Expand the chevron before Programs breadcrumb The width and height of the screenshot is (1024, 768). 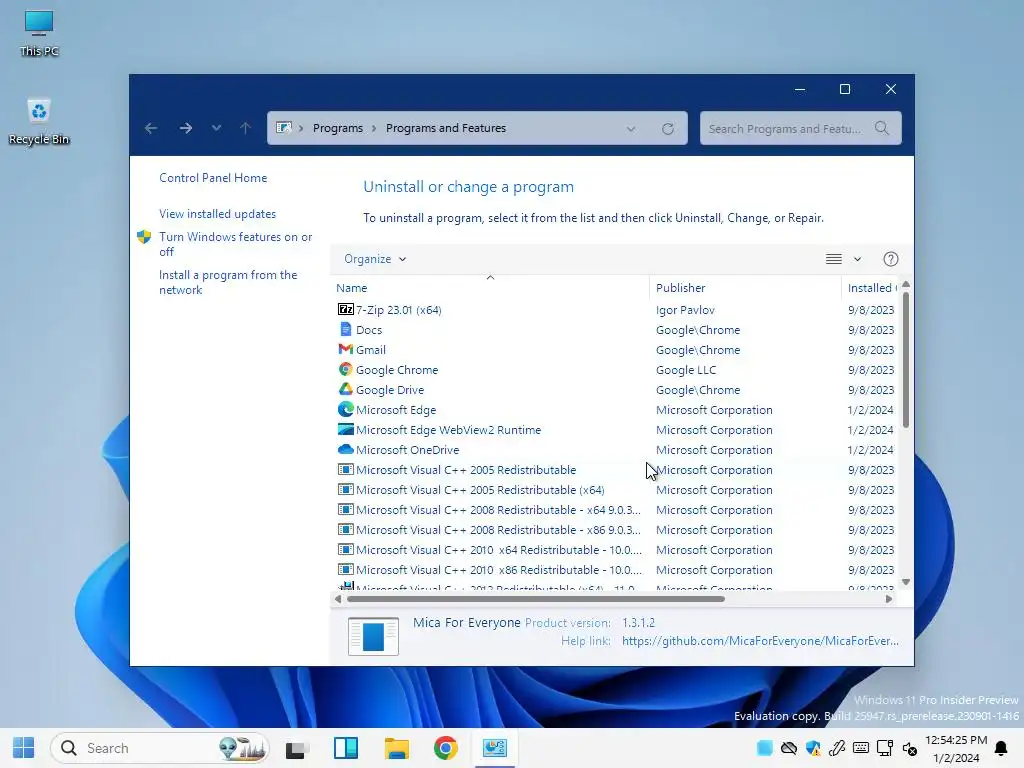301,129
